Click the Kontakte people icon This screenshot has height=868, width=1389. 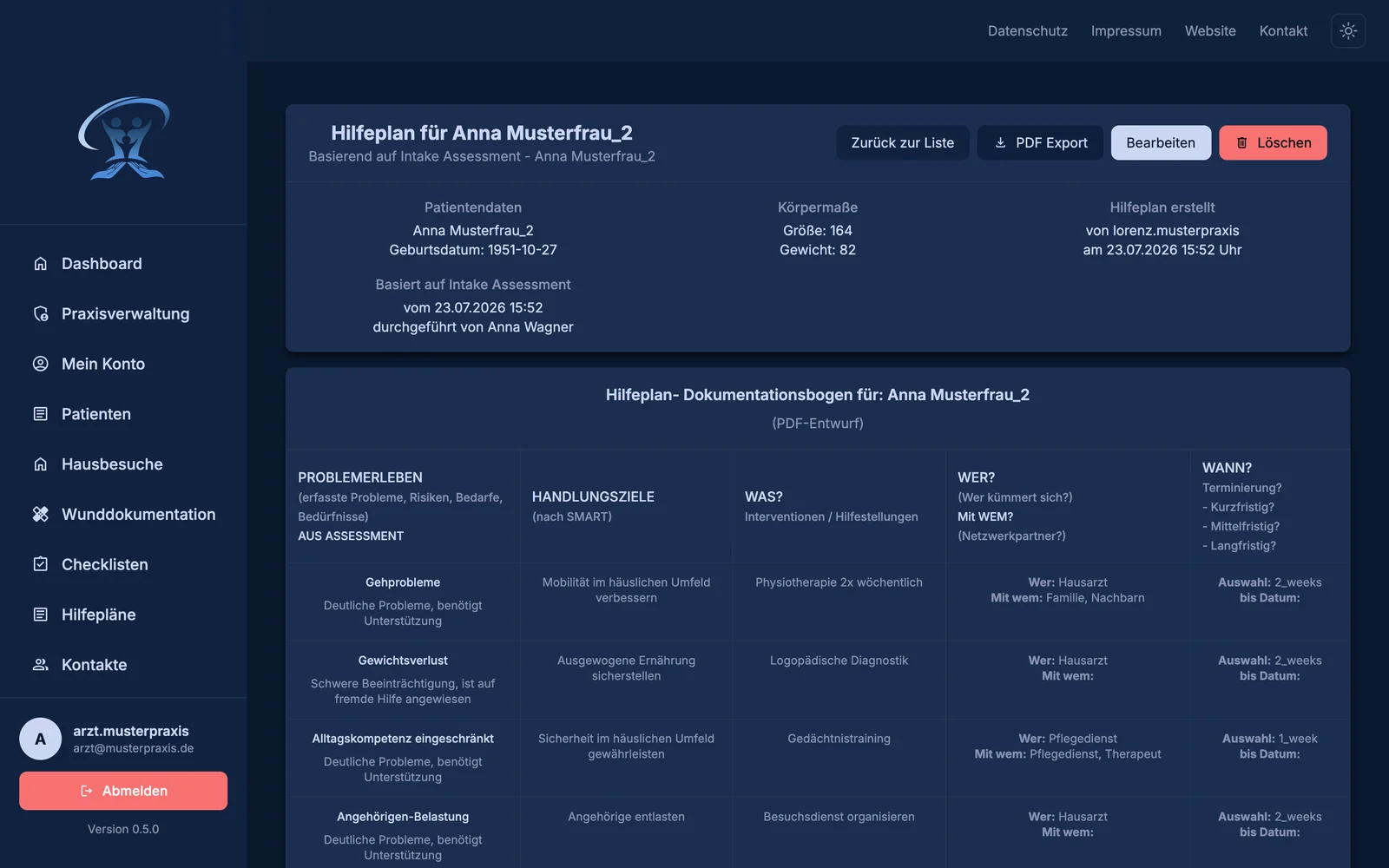click(40, 665)
